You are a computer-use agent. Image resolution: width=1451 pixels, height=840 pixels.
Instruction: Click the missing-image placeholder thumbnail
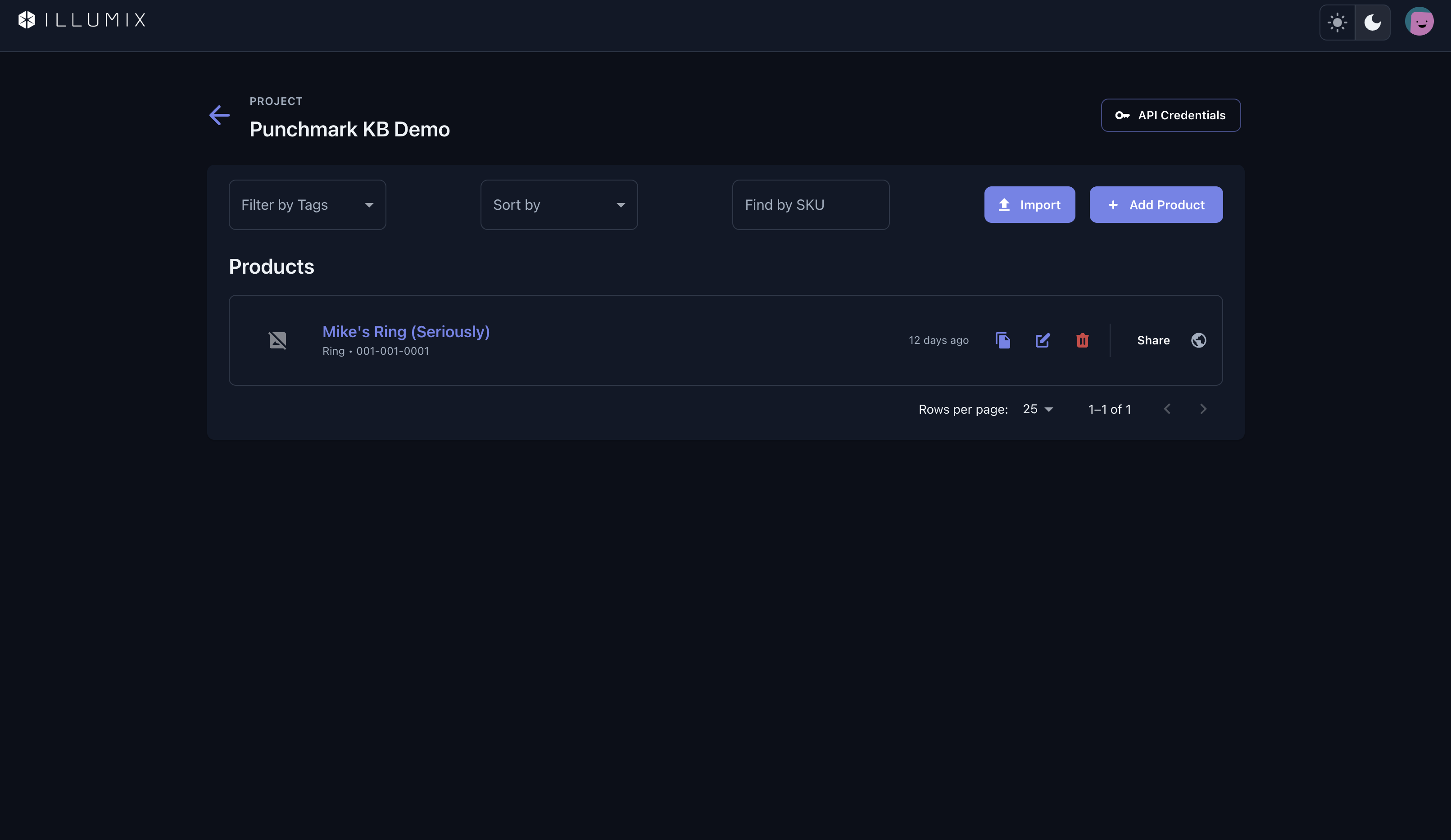pos(277,340)
